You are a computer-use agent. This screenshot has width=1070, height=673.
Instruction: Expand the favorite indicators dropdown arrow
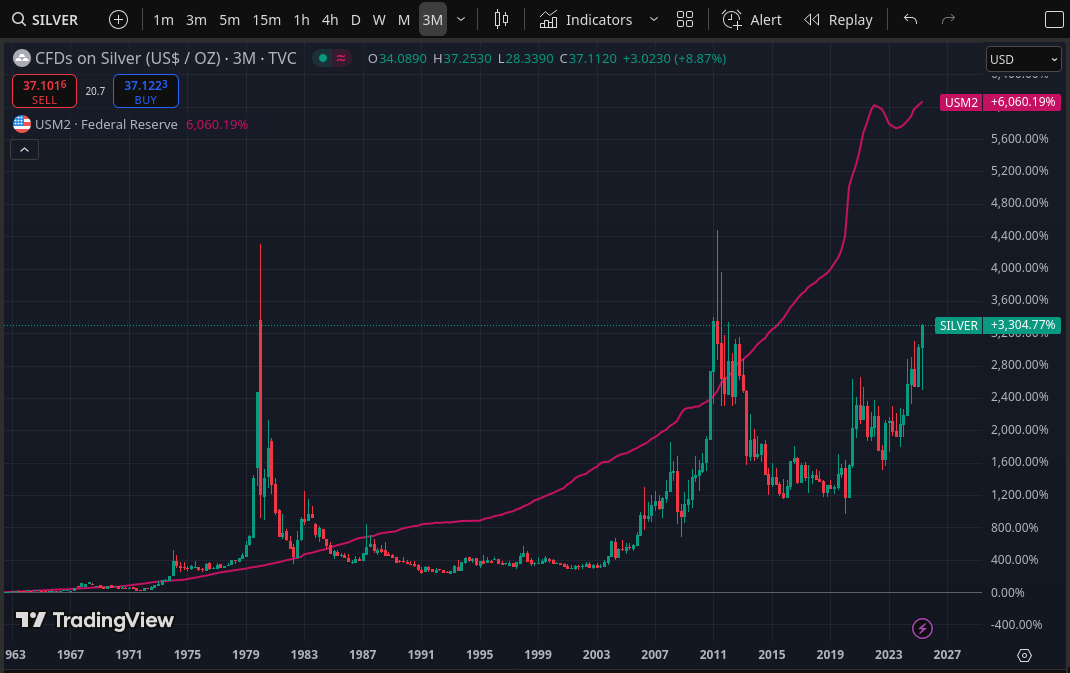pos(654,20)
